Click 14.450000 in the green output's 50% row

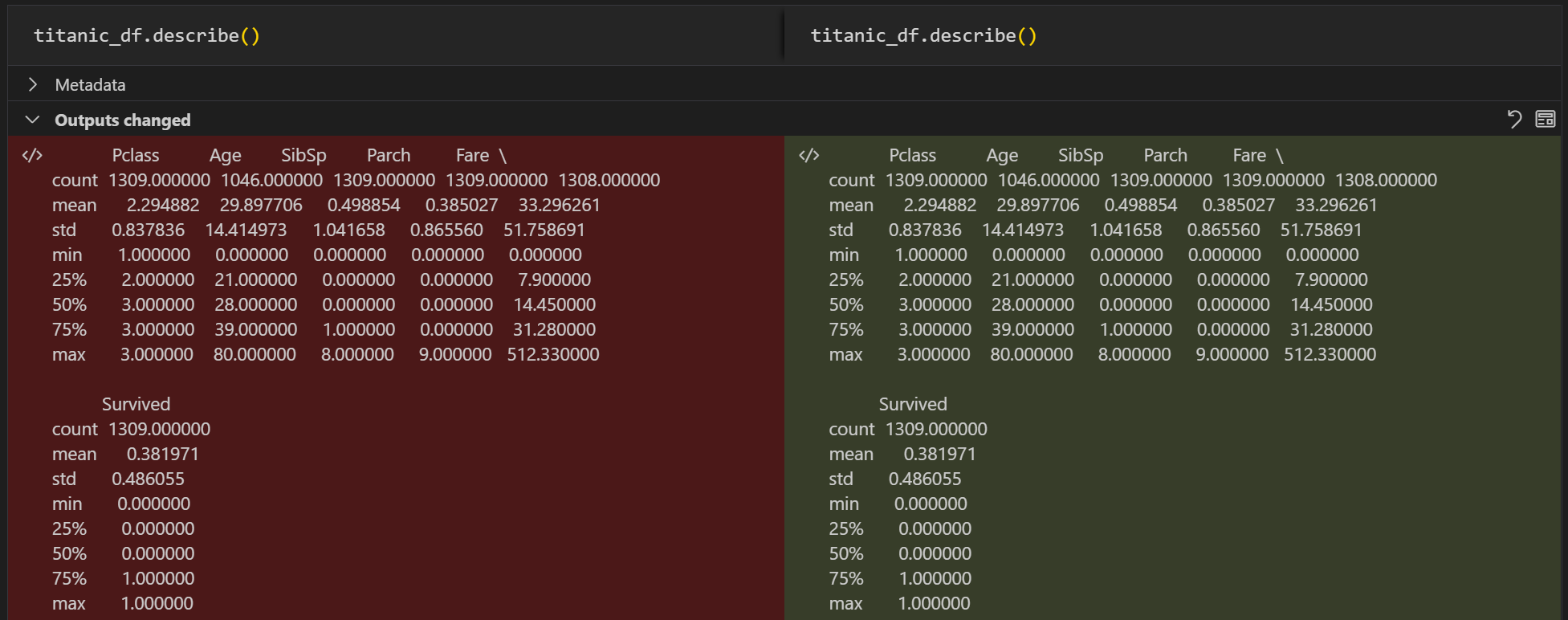pos(1332,304)
